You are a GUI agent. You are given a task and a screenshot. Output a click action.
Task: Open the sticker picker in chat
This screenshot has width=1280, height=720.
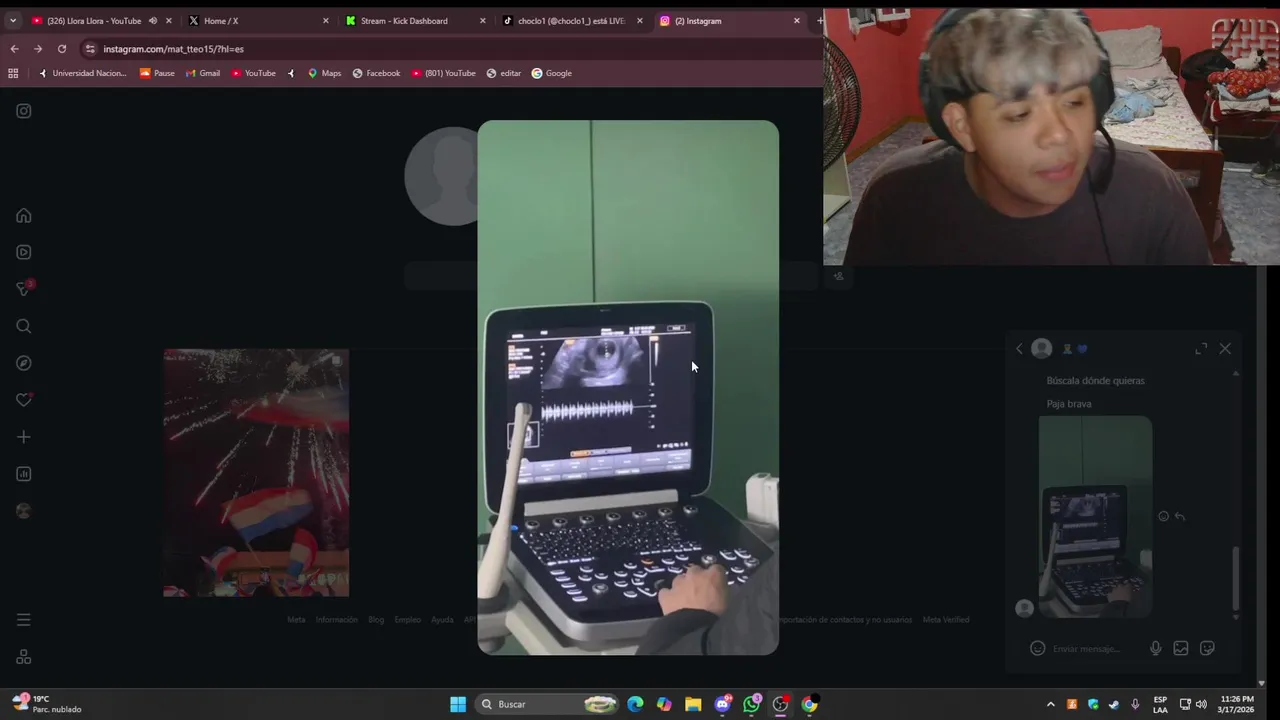1207,648
